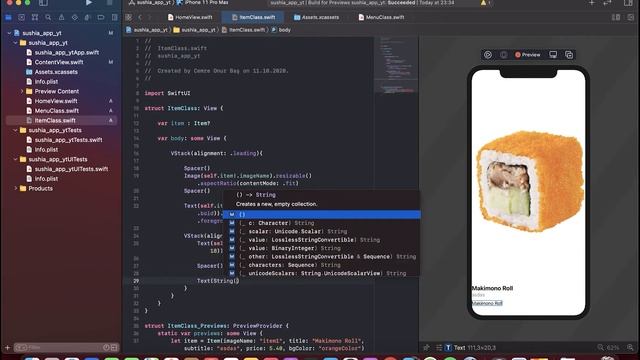Open the related items grid menu

click(x=129, y=17)
